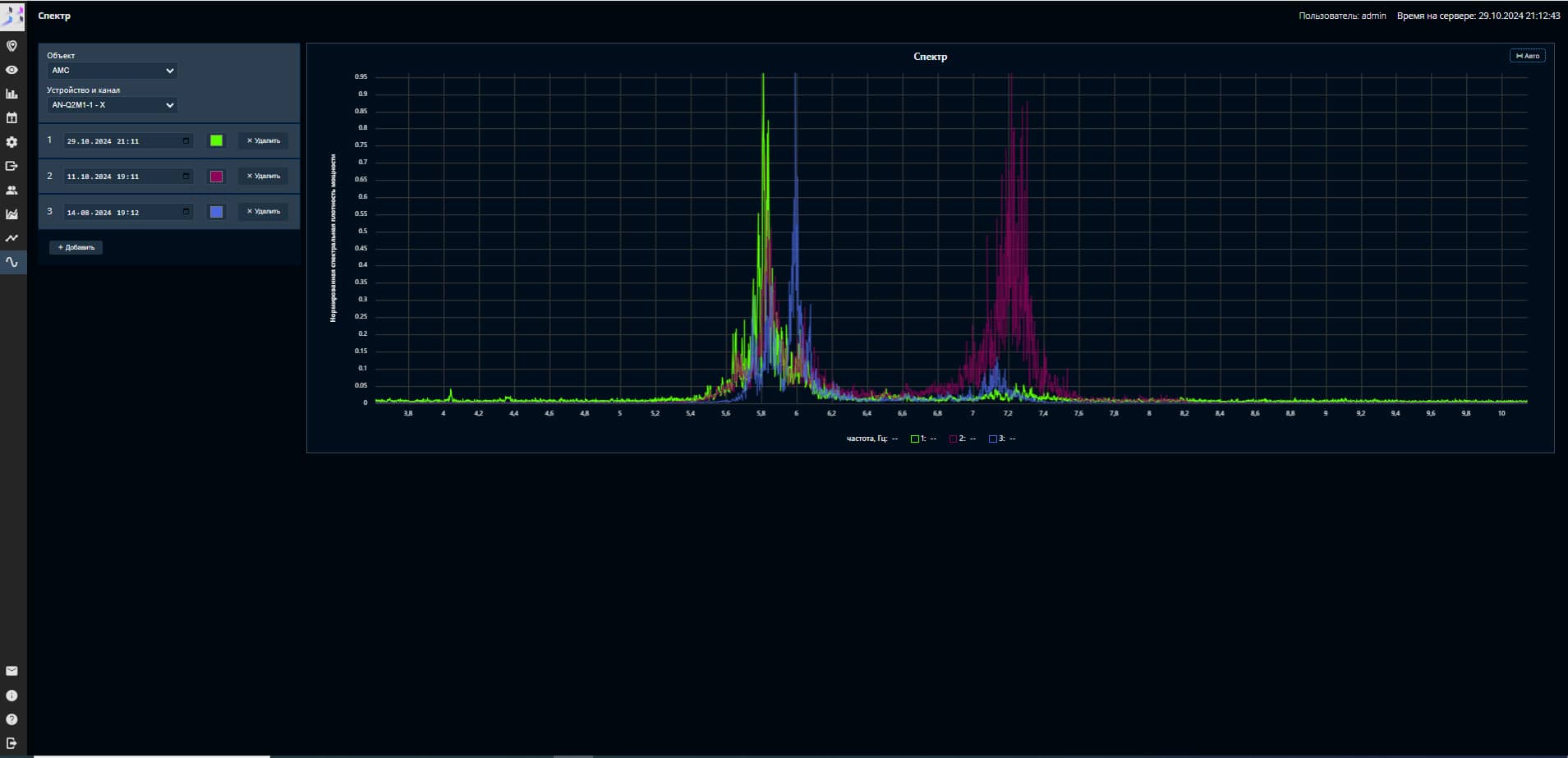Expand the device and channel AN-Q2M1-1 - X dropdown

pyautogui.click(x=112, y=105)
